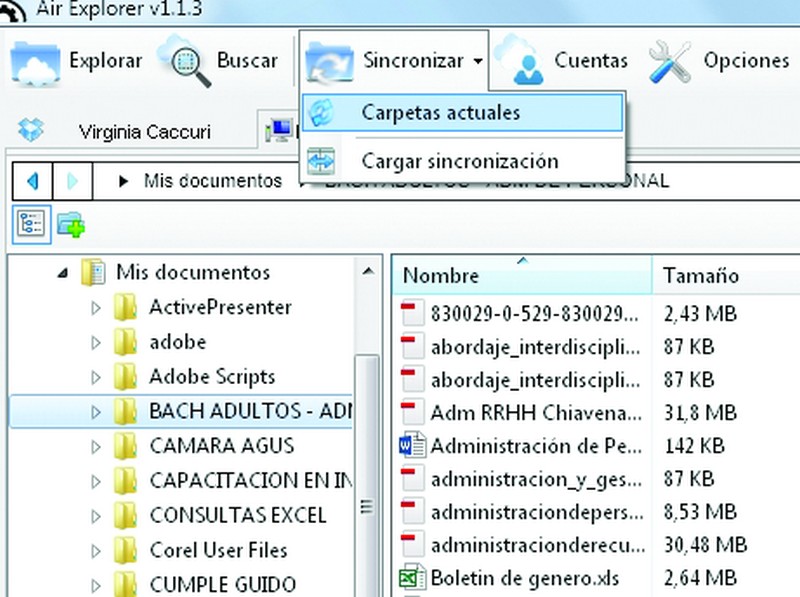
Task: Select file 830029-0-529-830029...
Action: pyautogui.click(x=534, y=314)
